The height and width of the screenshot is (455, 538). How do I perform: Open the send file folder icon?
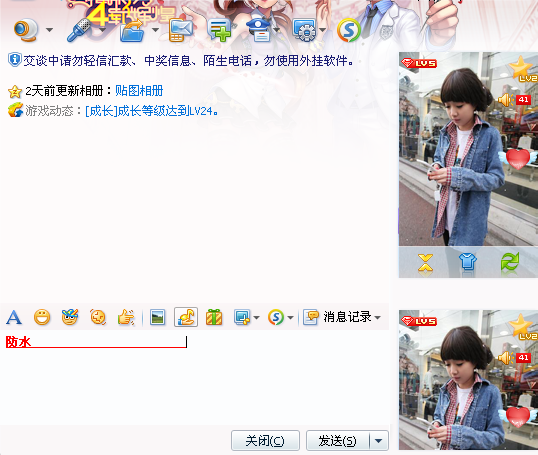click(132, 31)
